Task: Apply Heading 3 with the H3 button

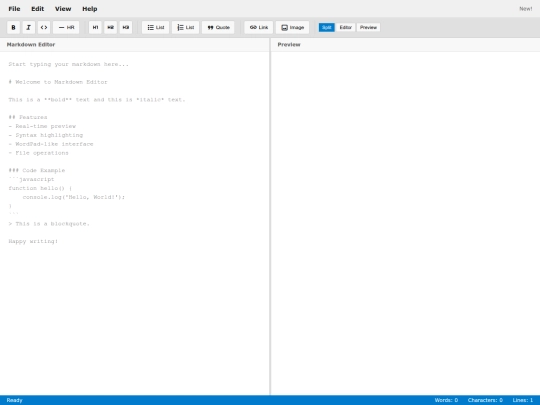Action: coord(126,28)
